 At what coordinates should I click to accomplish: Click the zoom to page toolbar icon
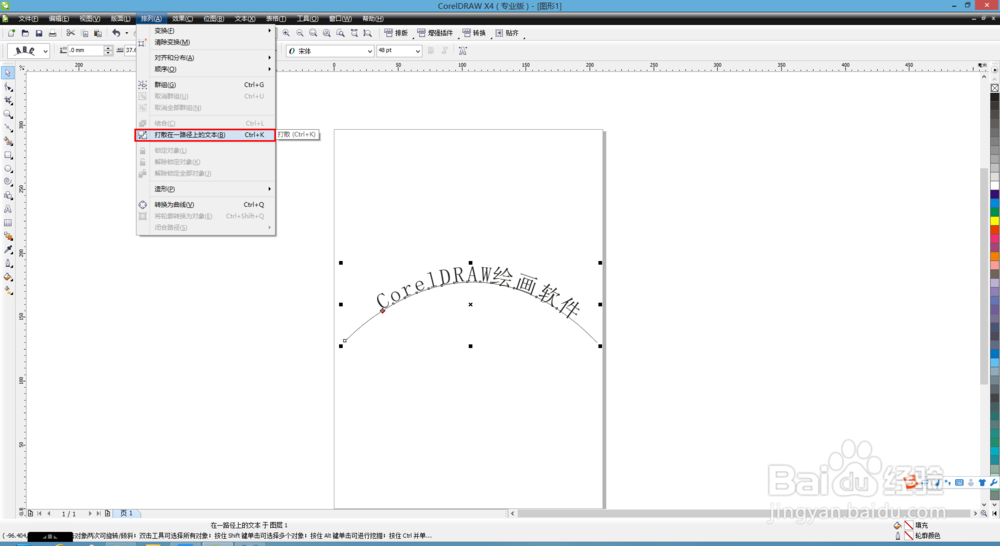[x=354, y=33]
